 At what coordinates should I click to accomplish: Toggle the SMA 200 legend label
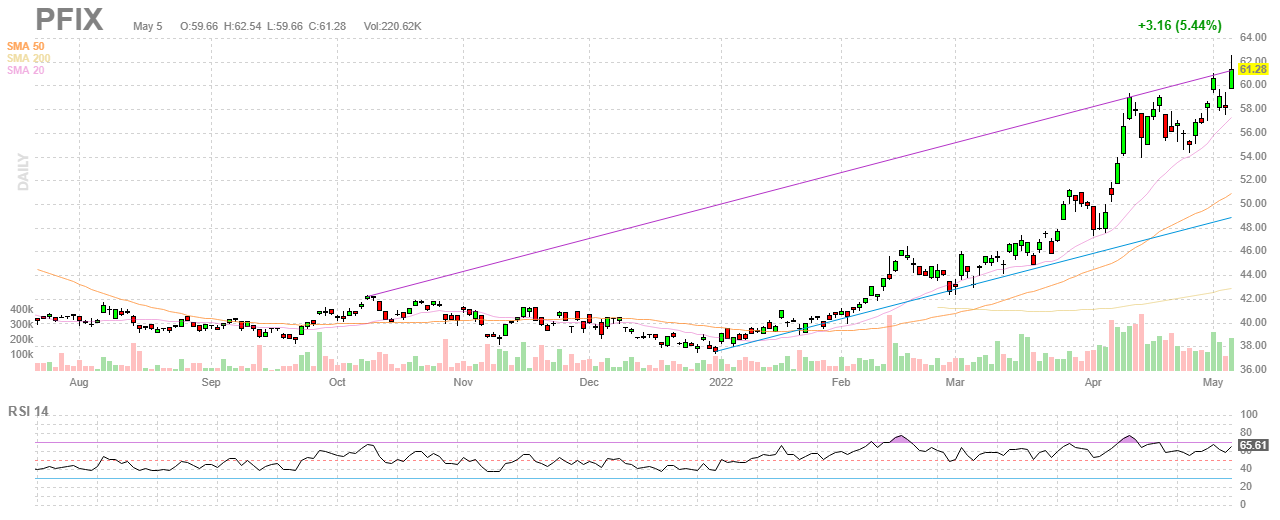(x=28, y=59)
